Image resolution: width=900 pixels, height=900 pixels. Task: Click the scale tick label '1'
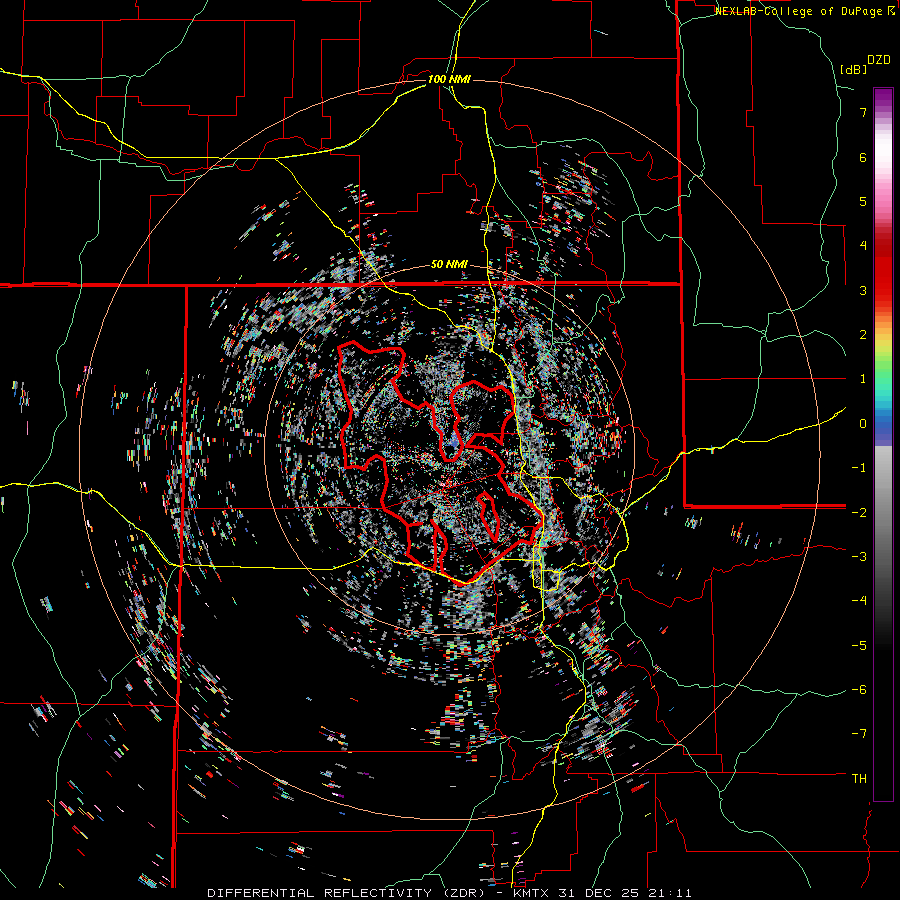coord(863,379)
